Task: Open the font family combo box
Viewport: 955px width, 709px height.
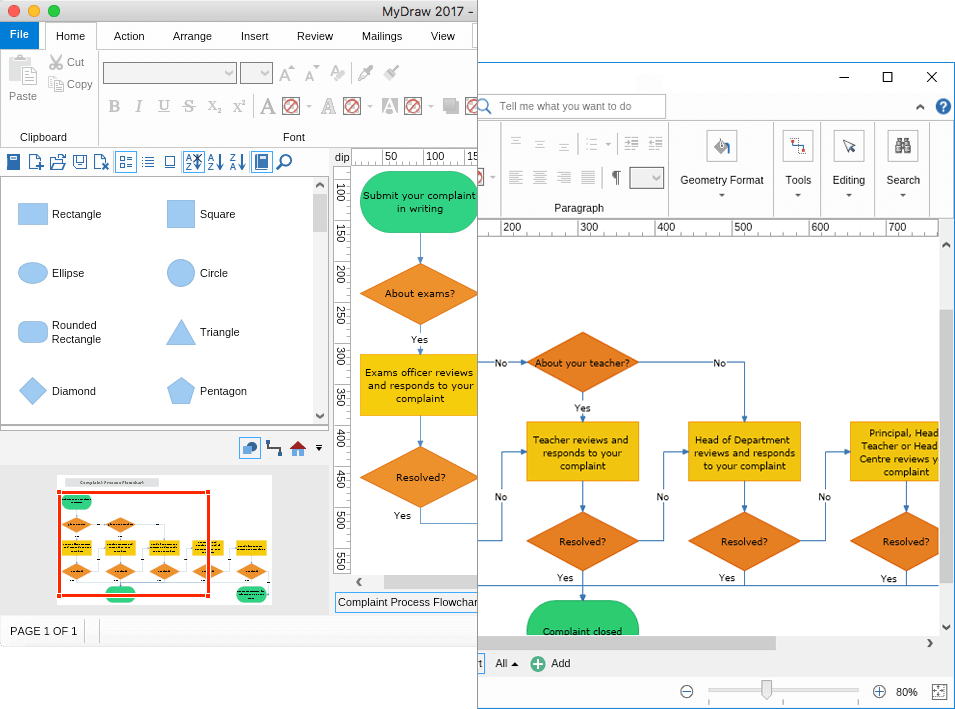Action: click(170, 73)
